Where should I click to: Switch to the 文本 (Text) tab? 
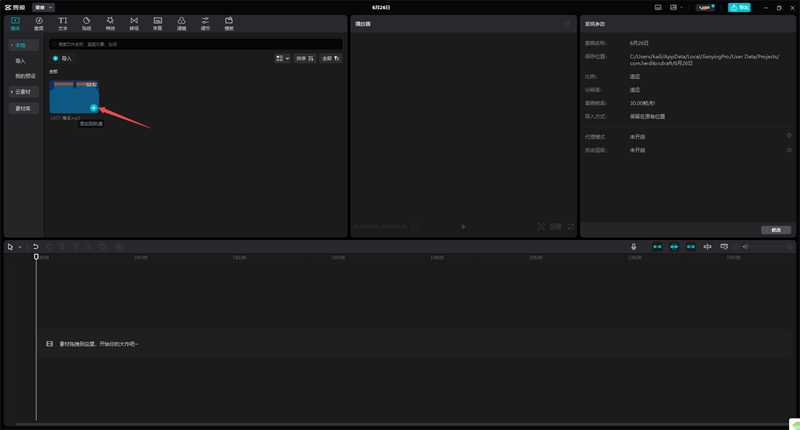click(x=63, y=23)
